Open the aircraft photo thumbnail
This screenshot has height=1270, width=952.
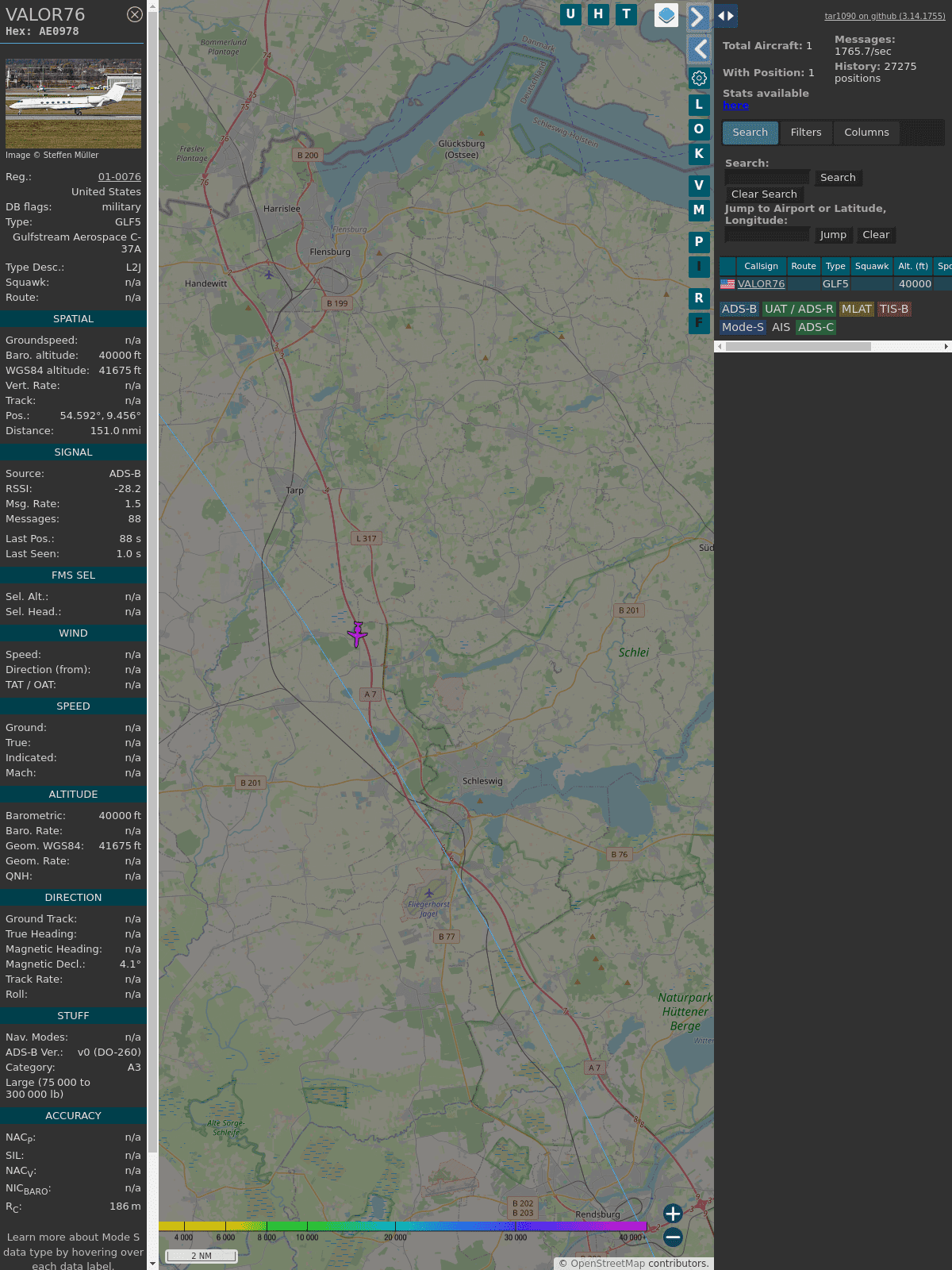point(73,102)
